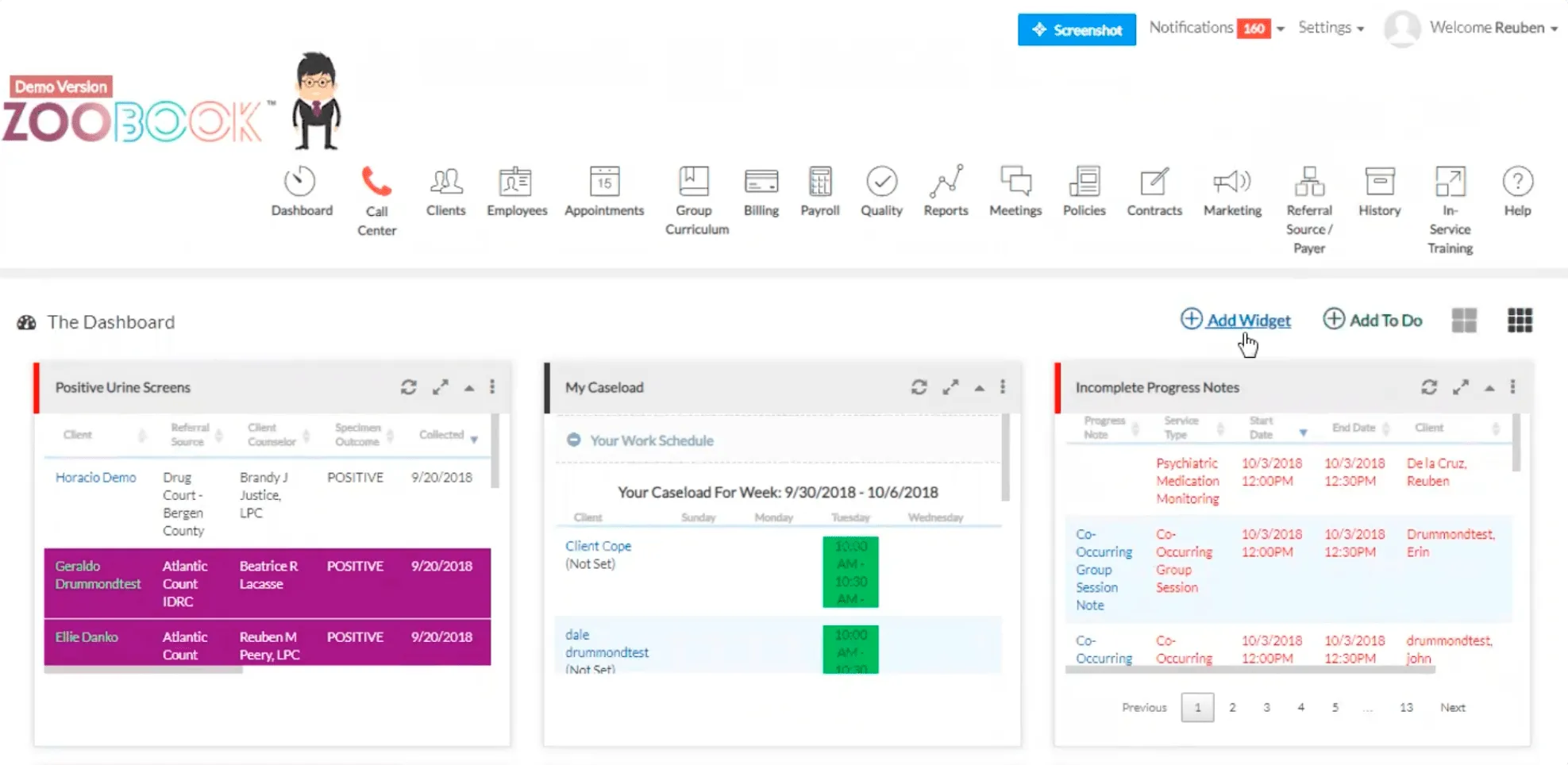Click the blue Screenshot button
Viewport: 1568px width, 765px height.
[x=1077, y=30]
